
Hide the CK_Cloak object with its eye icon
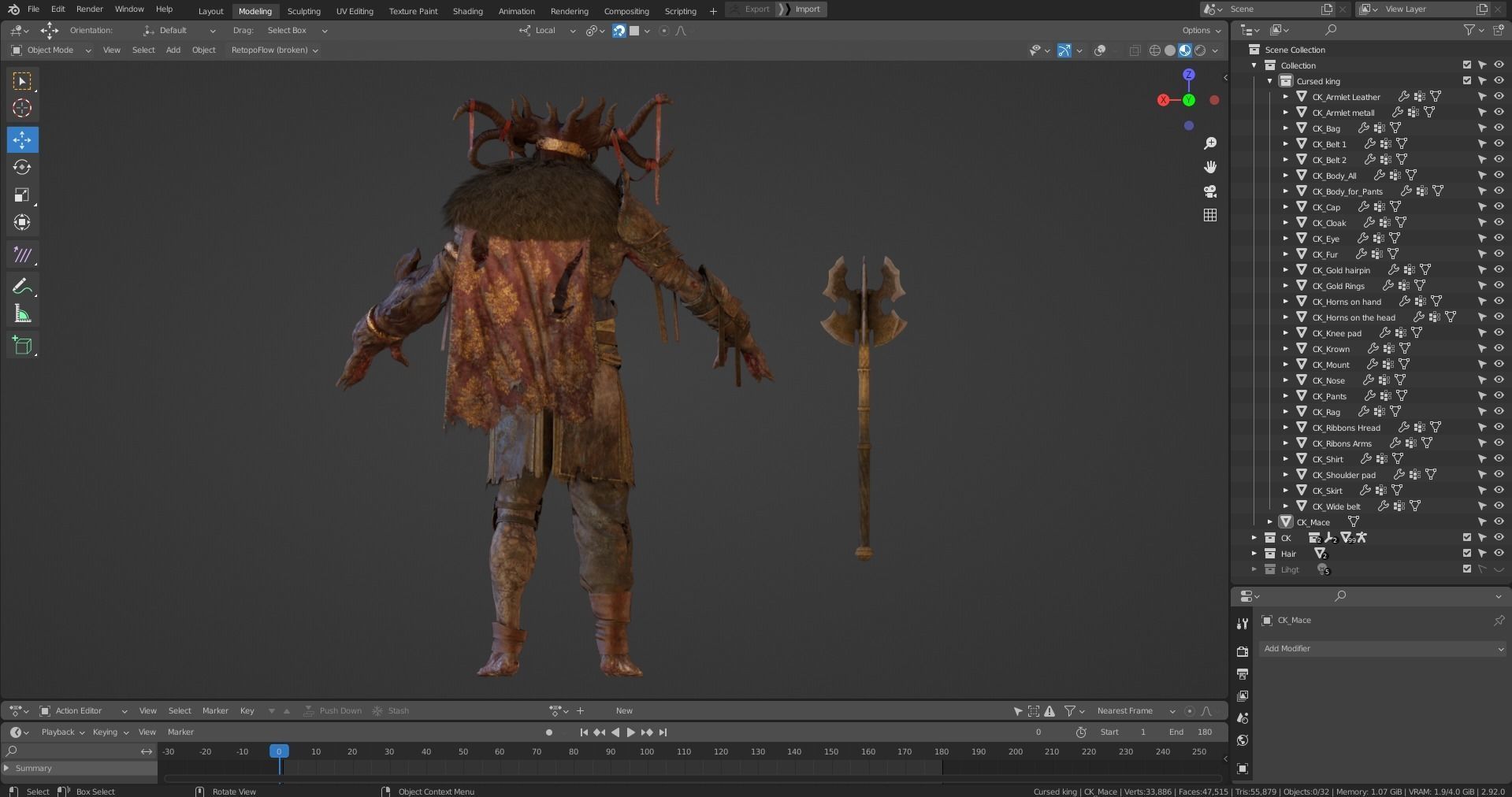1498,223
